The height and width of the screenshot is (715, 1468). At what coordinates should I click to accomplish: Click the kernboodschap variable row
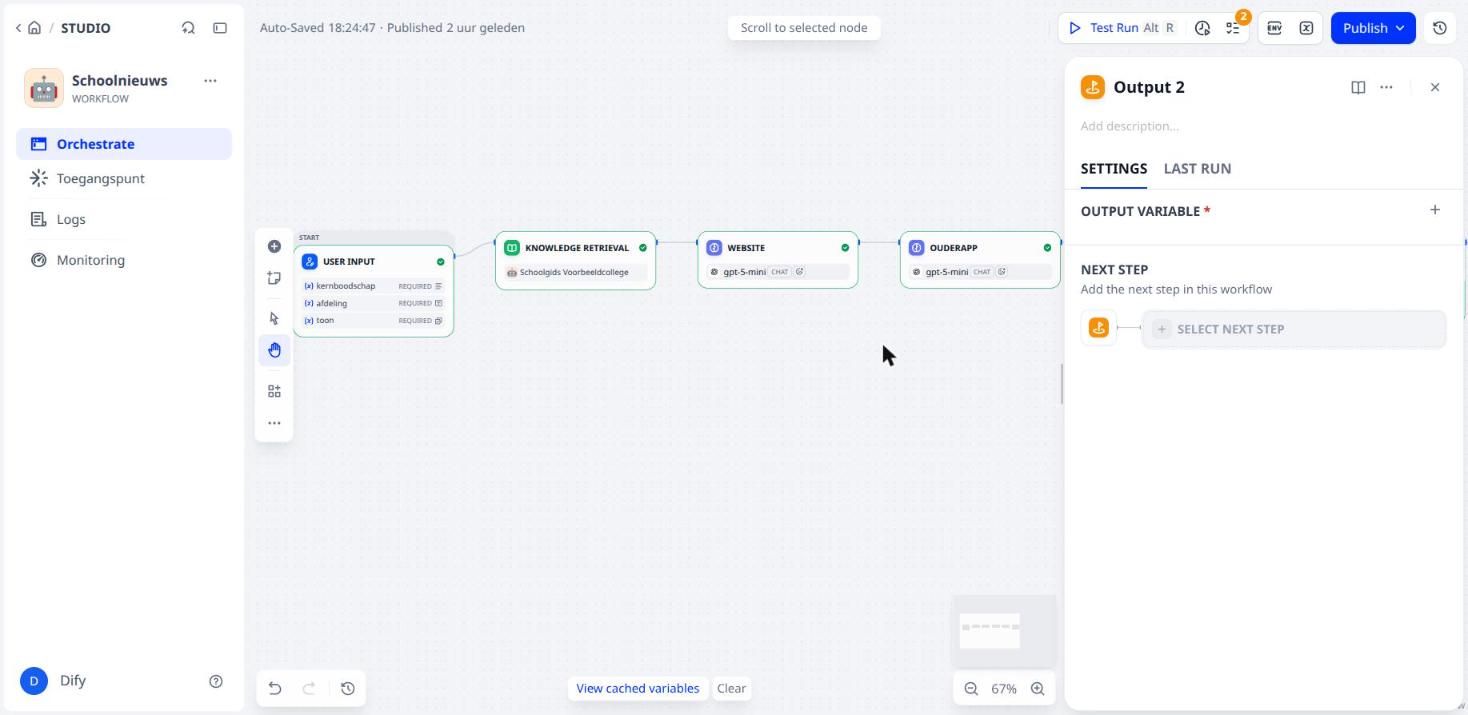coord(373,286)
